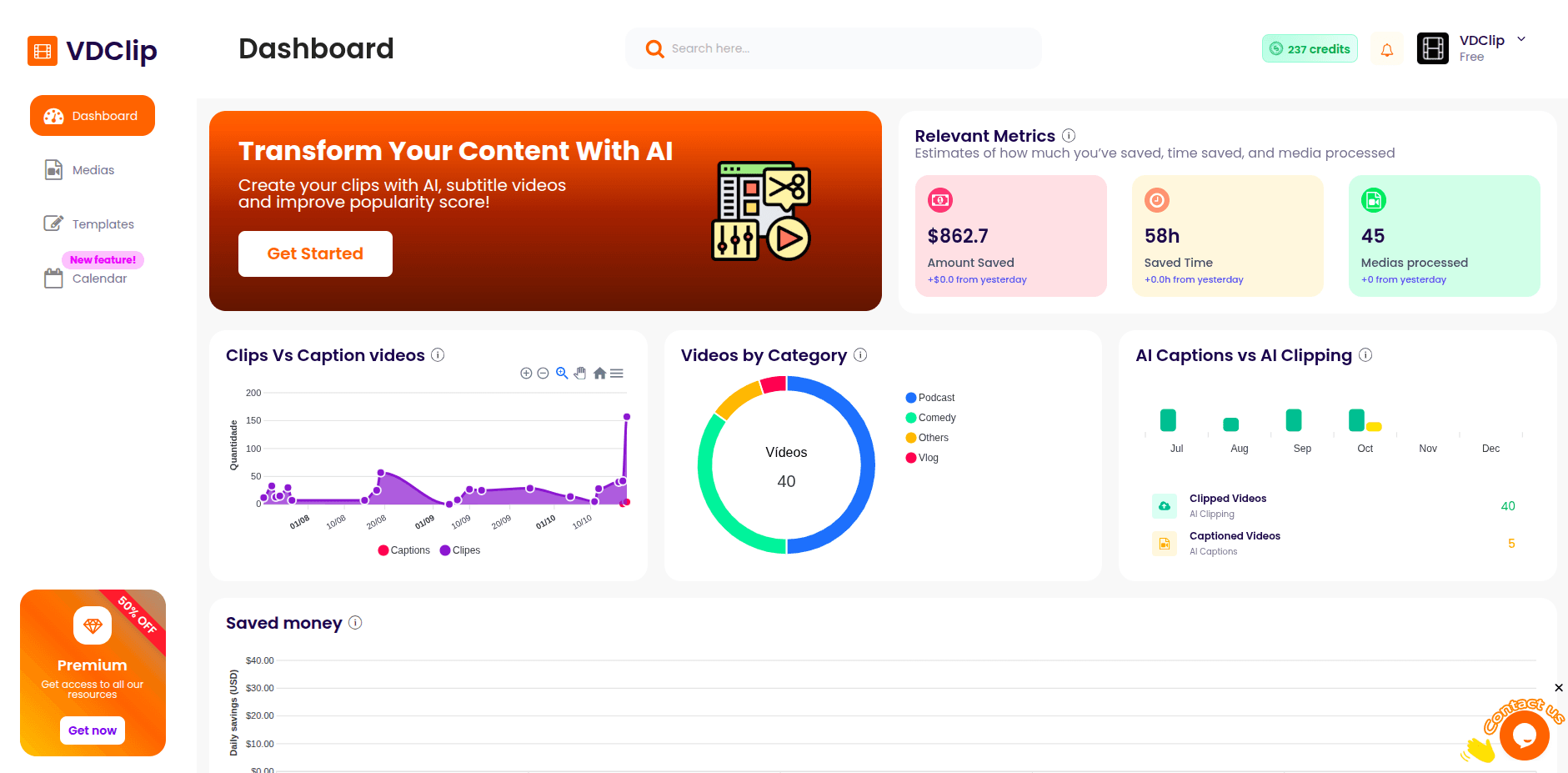The width and height of the screenshot is (1568, 773).
Task: Toggle the Podcast category in donut legend
Action: coord(931,397)
